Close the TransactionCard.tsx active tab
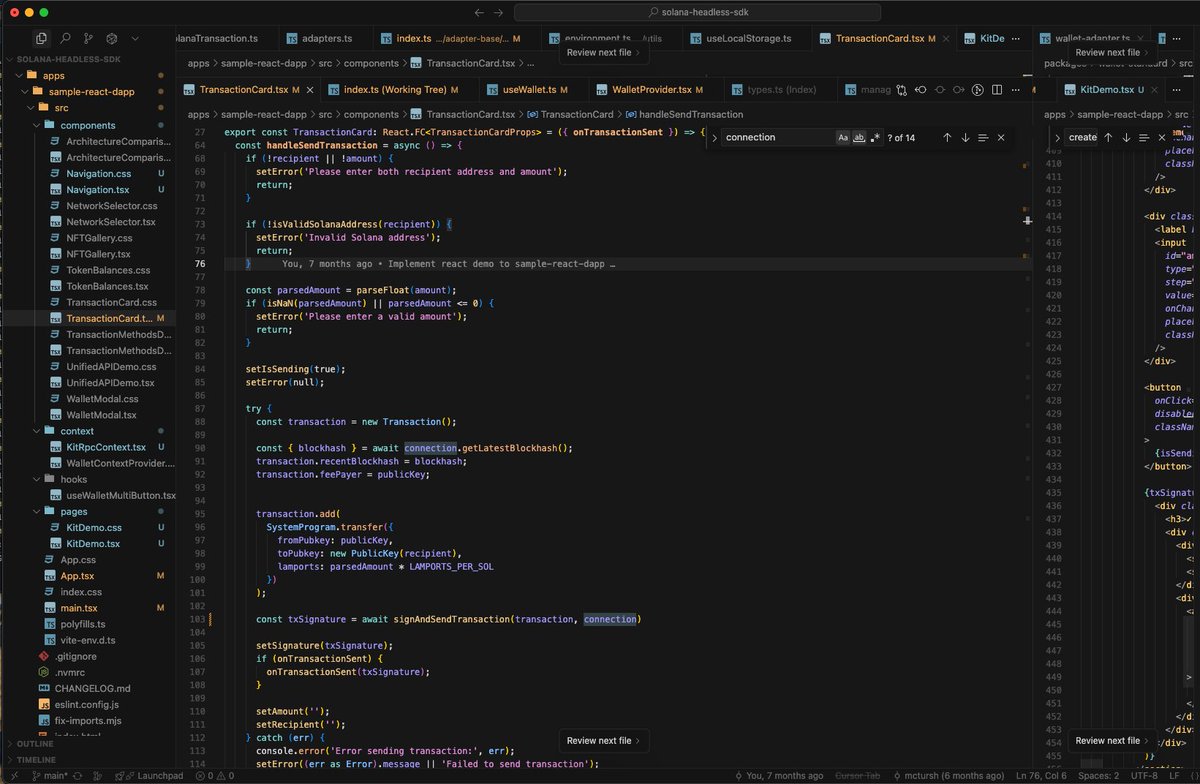Image resolution: width=1200 pixels, height=784 pixels. pyautogui.click(x=309, y=89)
